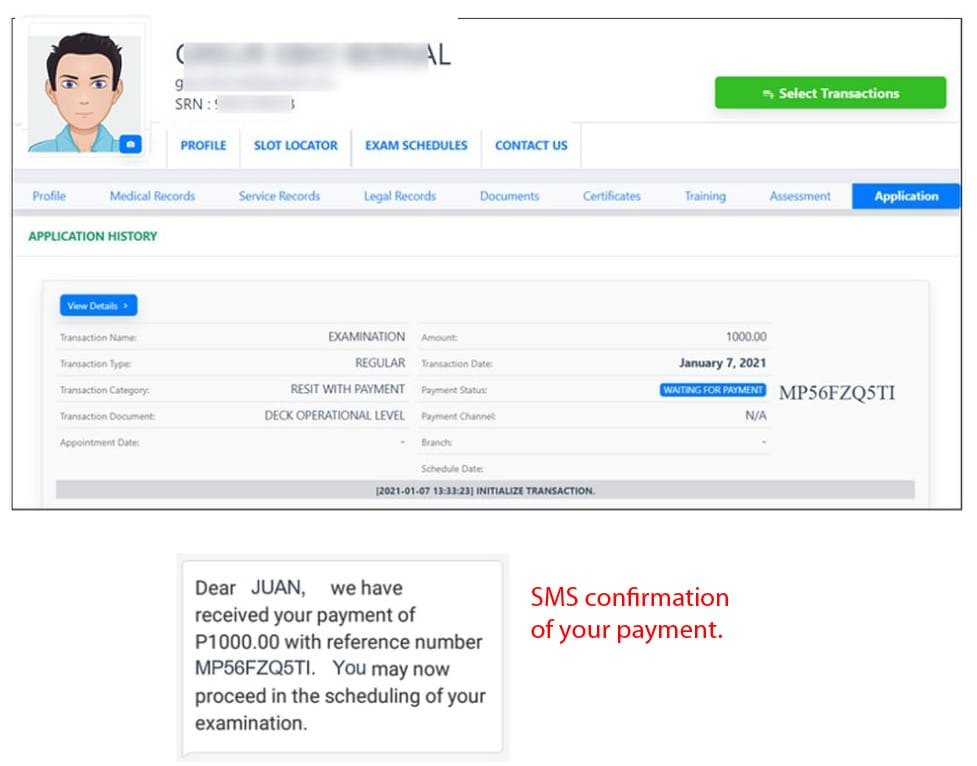
Task: Click the WAITING FOR PAYMENT status badge
Action: [x=713, y=390]
